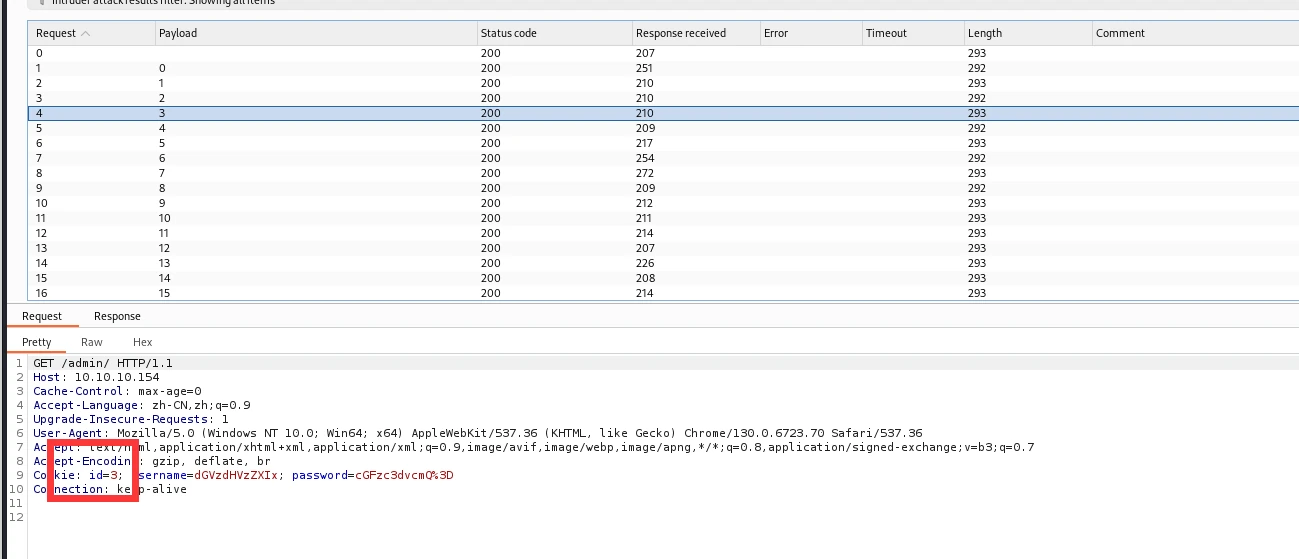Click line number 12 in editor gutter
Image resolution: width=1299 pixels, height=559 pixels.
pyautogui.click(x=14, y=517)
